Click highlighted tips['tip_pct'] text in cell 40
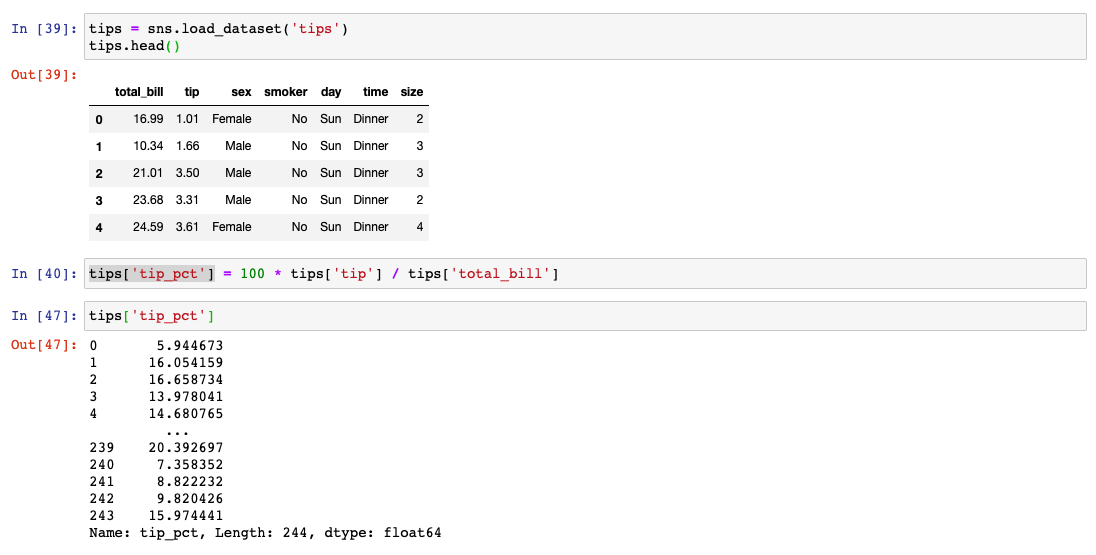Viewport: 1096px width, 555px height. (152, 273)
